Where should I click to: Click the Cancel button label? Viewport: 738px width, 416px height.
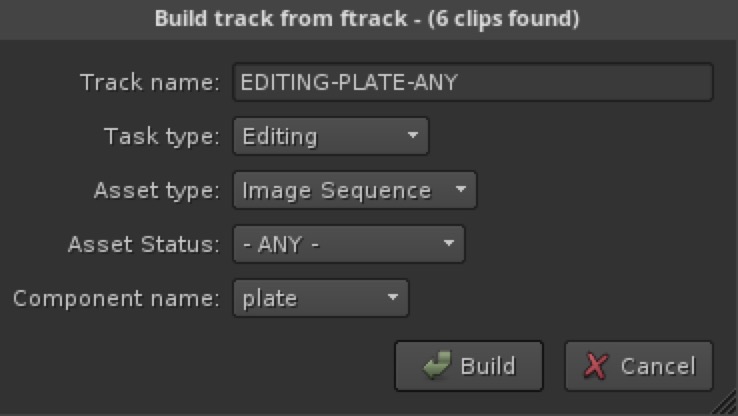(658, 366)
